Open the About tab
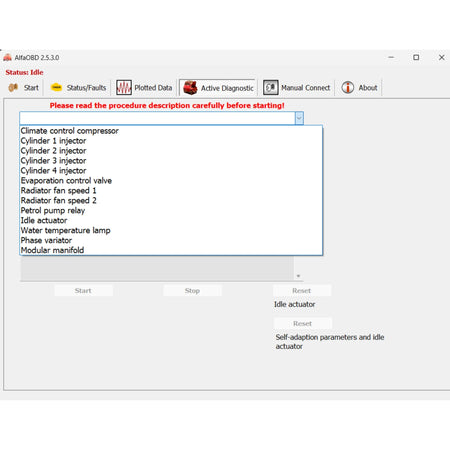 click(359, 88)
